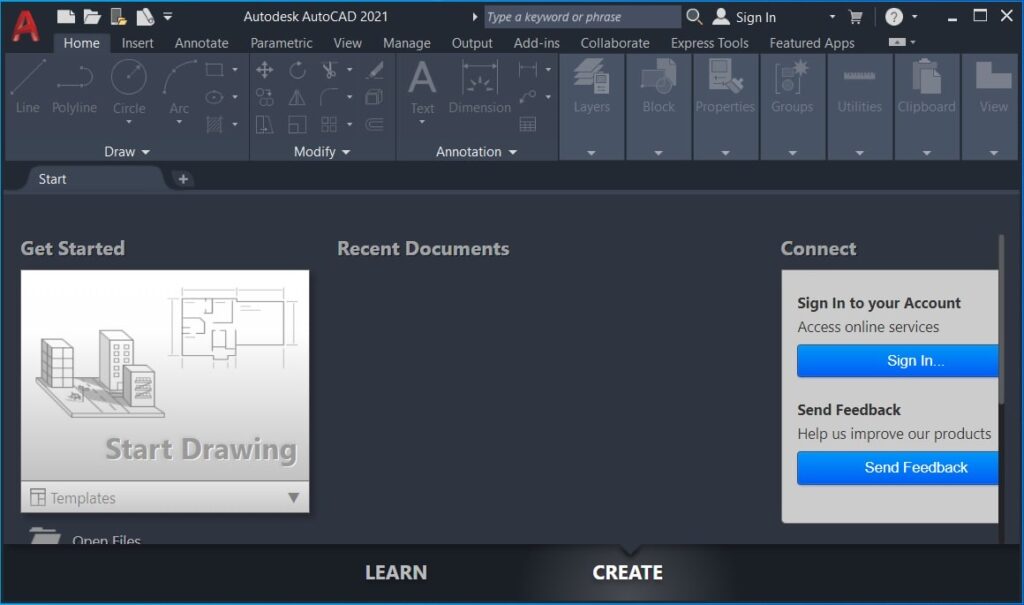The image size is (1024, 605).
Task: Click the Send Feedback button
Action: [897, 468]
